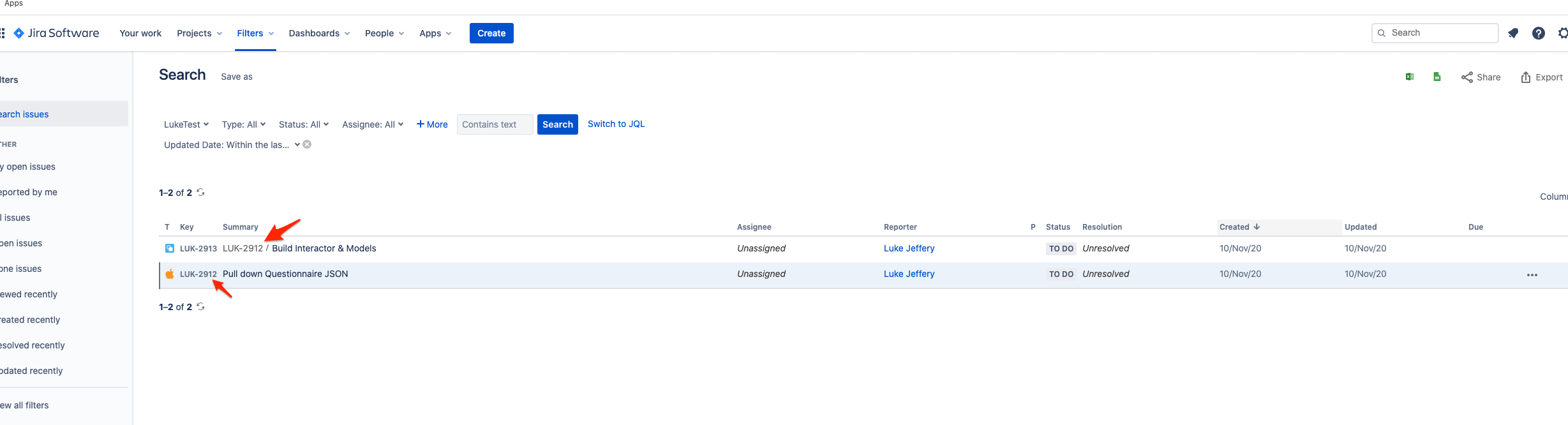1568x425 pixels.
Task: Focus the Contains text field
Action: [495, 124]
